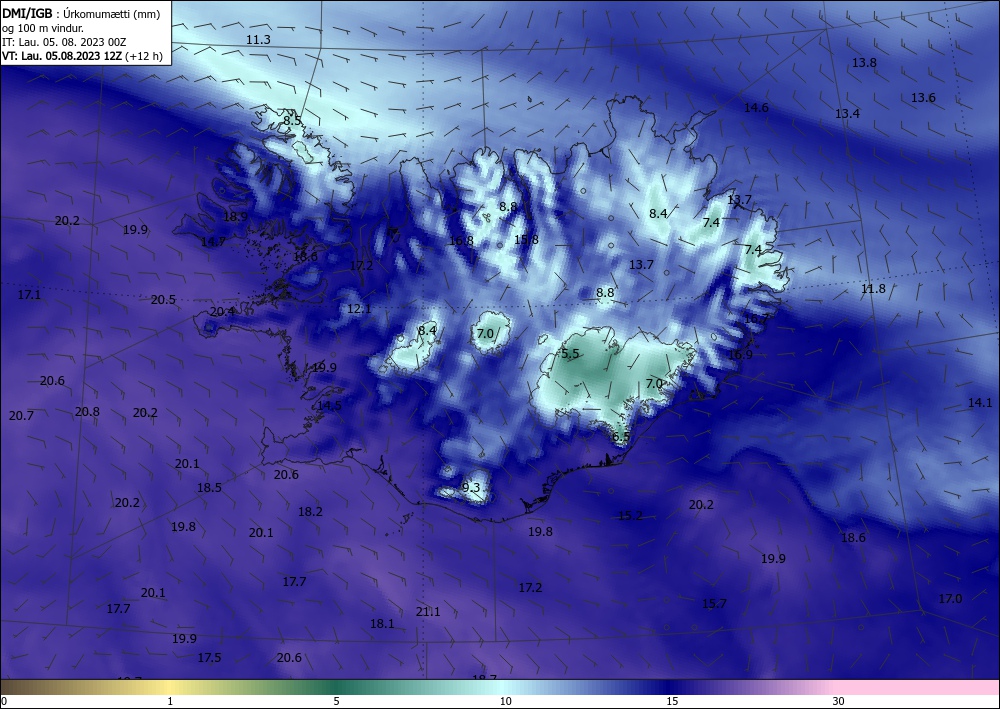The width and height of the screenshot is (1000, 709).
Task: Click the color scale label '1'
Action: pyautogui.click(x=170, y=701)
